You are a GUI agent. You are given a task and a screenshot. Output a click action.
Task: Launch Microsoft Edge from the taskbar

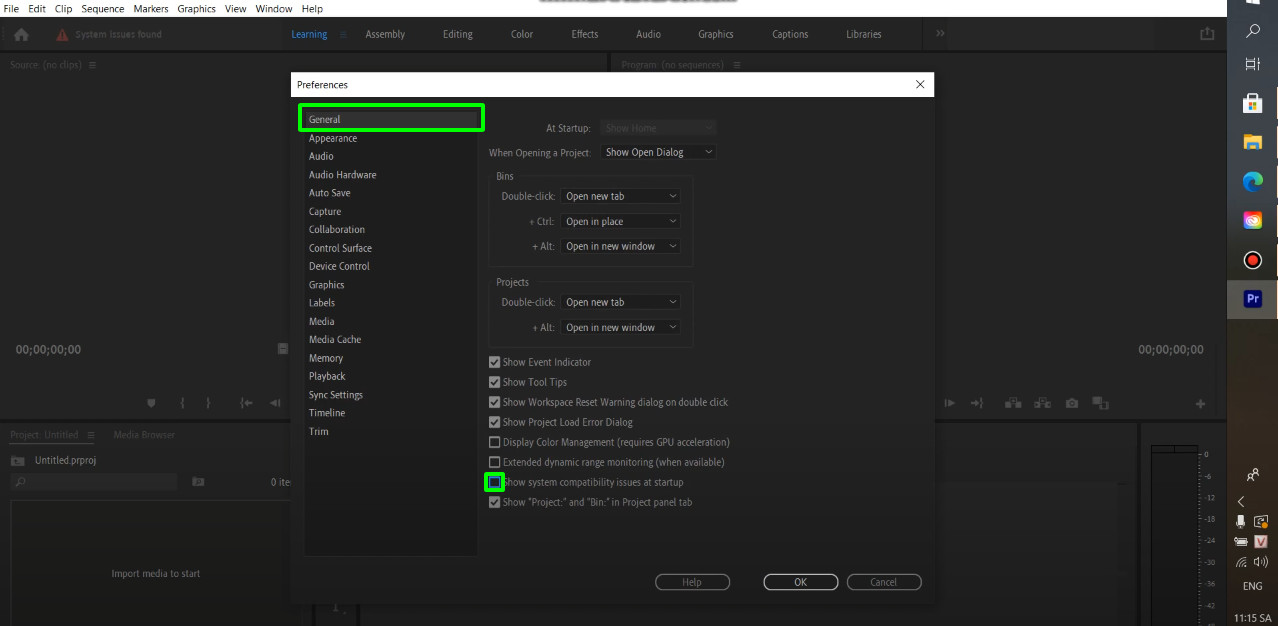pos(1253,181)
